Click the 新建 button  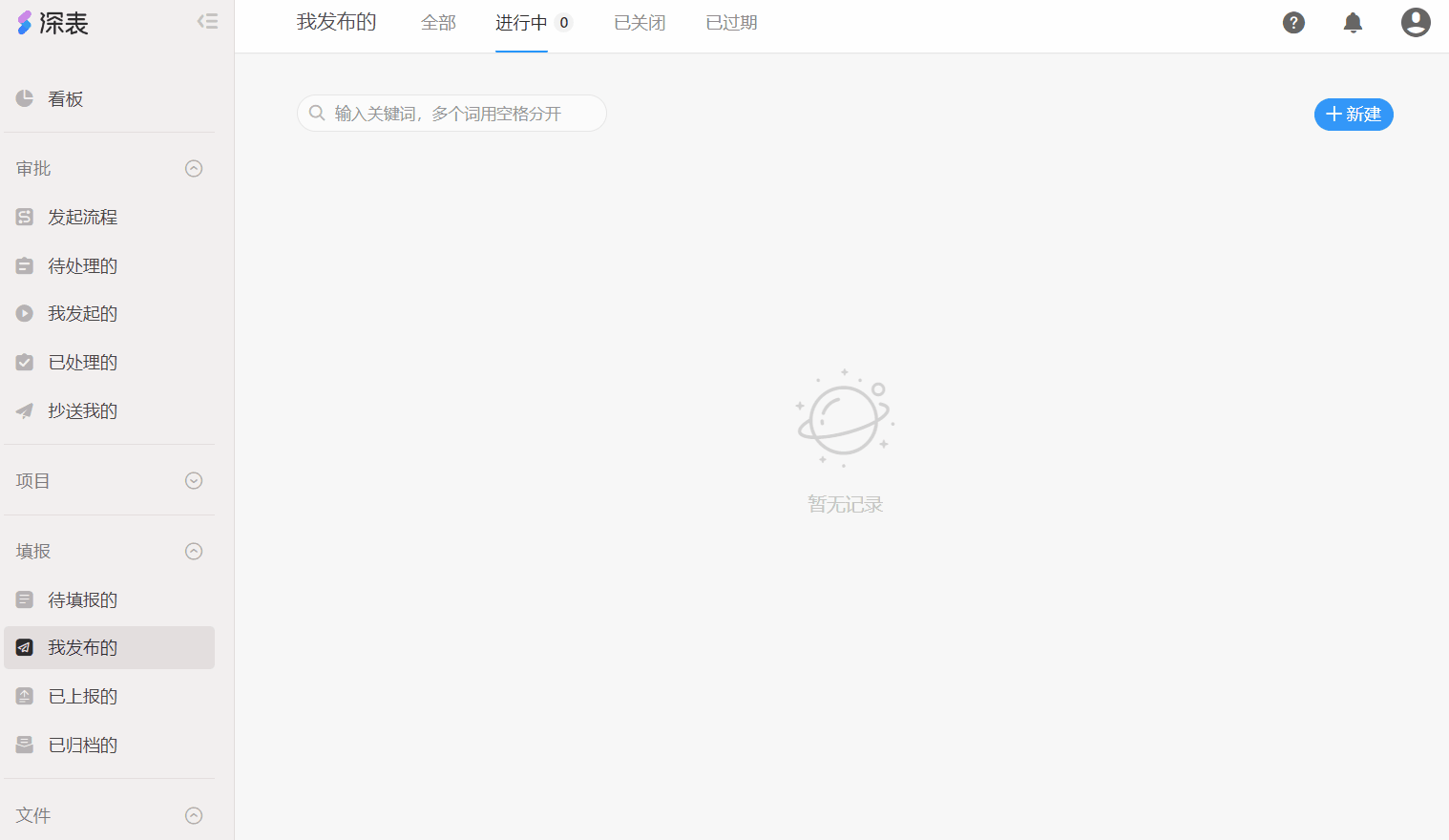[1353, 115]
